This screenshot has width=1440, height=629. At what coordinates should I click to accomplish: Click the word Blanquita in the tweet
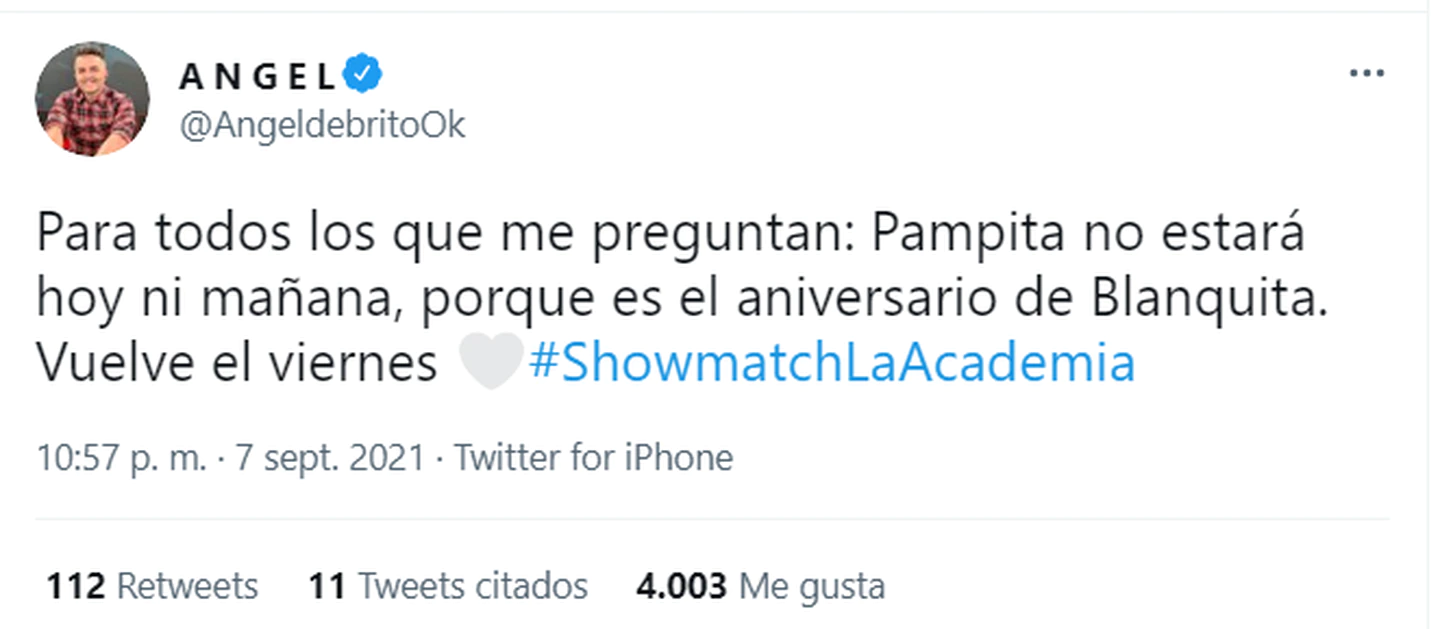(1217, 300)
